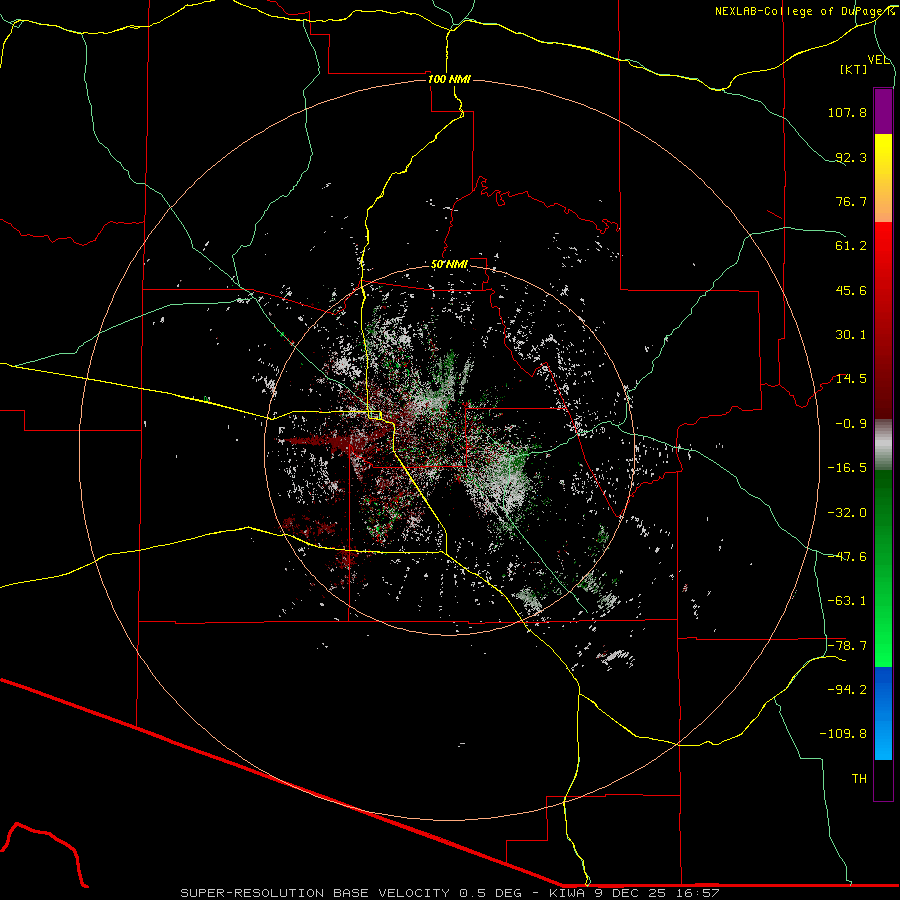
Task: Click the -16.5 value on velocity scale
Action: point(847,468)
